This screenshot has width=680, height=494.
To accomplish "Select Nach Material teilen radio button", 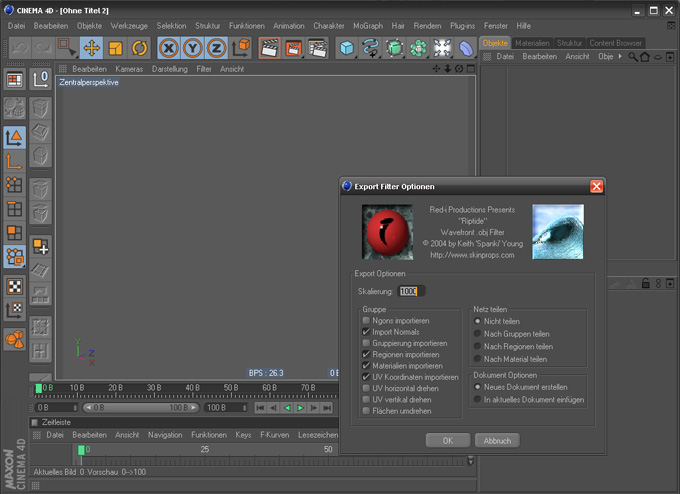I will coord(478,359).
